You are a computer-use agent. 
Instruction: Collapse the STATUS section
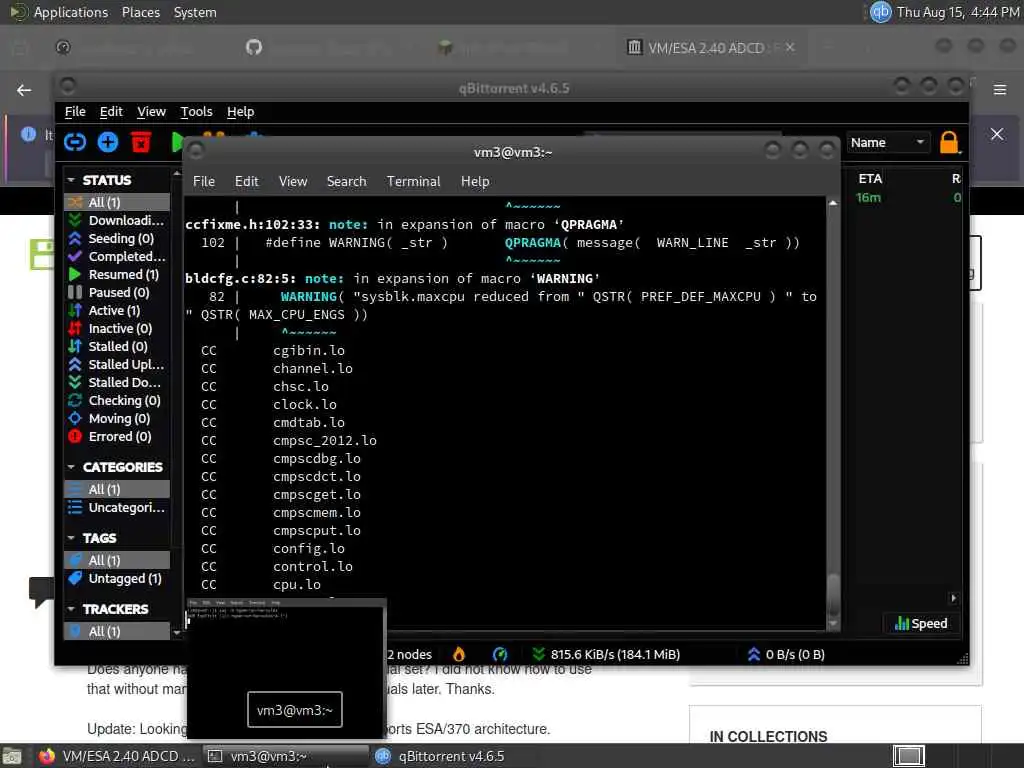click(71, 180)
